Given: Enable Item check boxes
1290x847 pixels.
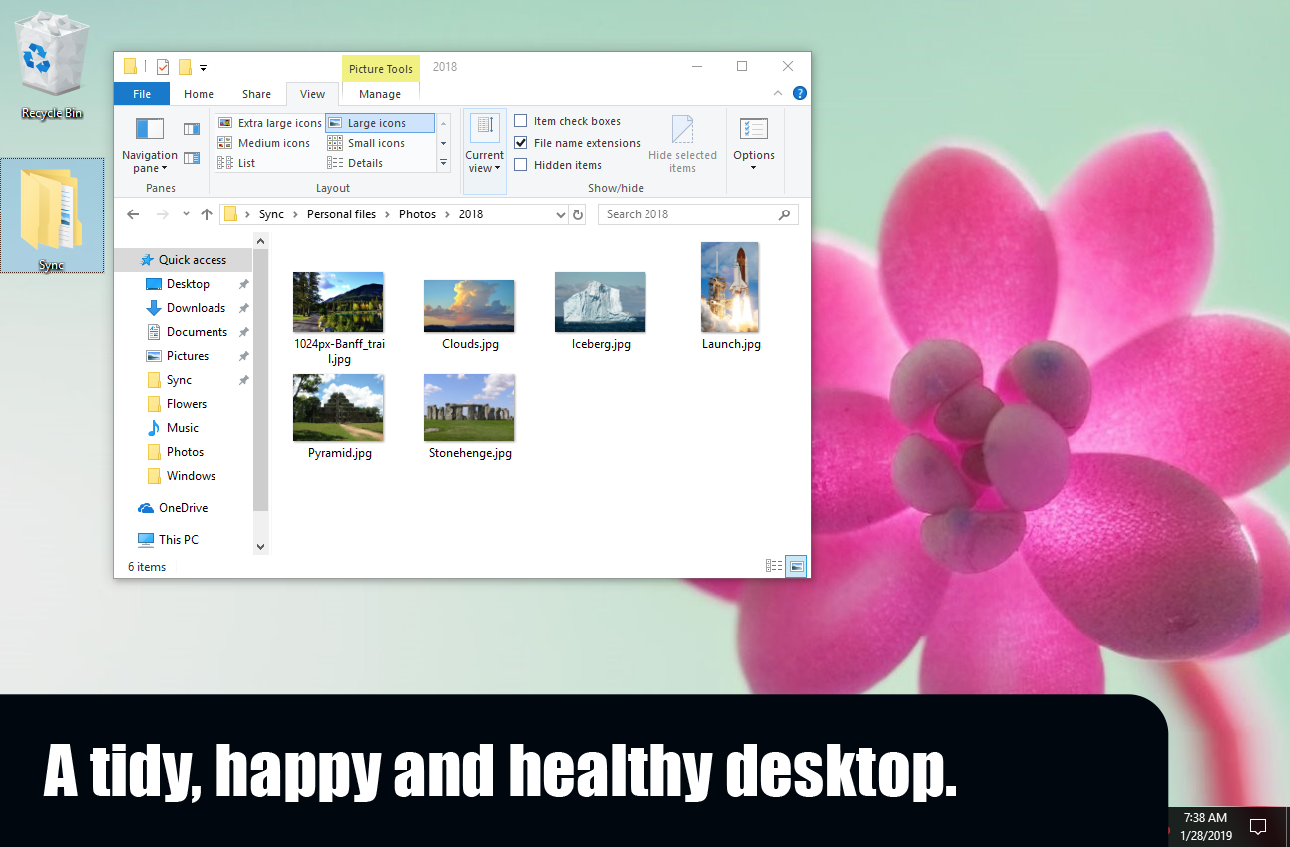Looking at the screenshot, I should pyautogui.click(x=521, y=120).
